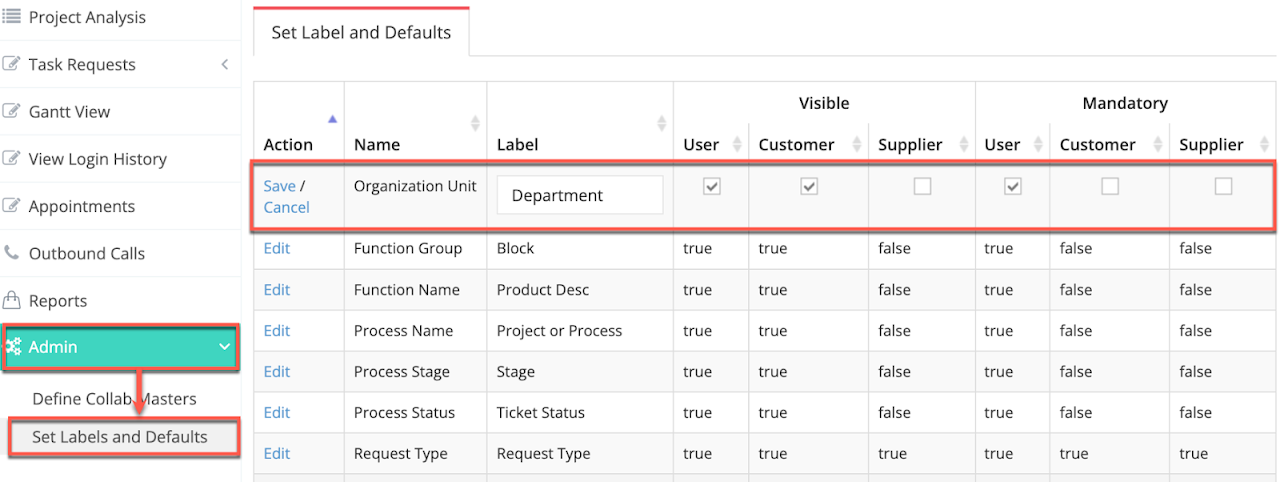The image size is (1280, 482).
Task: Click the Admin gears icon
Action: click(x=14, y=347)
